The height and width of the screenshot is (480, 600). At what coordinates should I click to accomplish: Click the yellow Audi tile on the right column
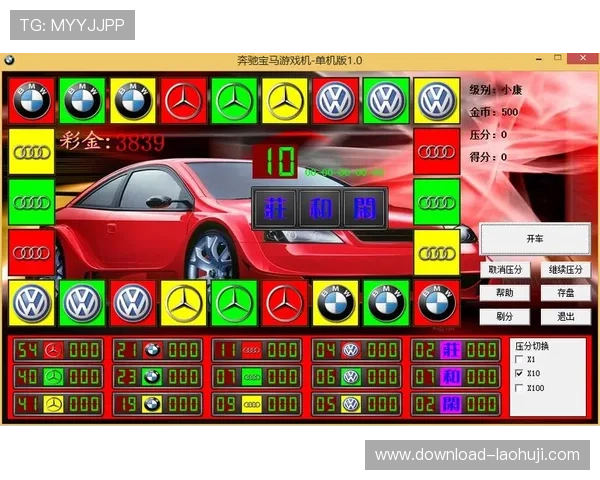tap(436, 252)
